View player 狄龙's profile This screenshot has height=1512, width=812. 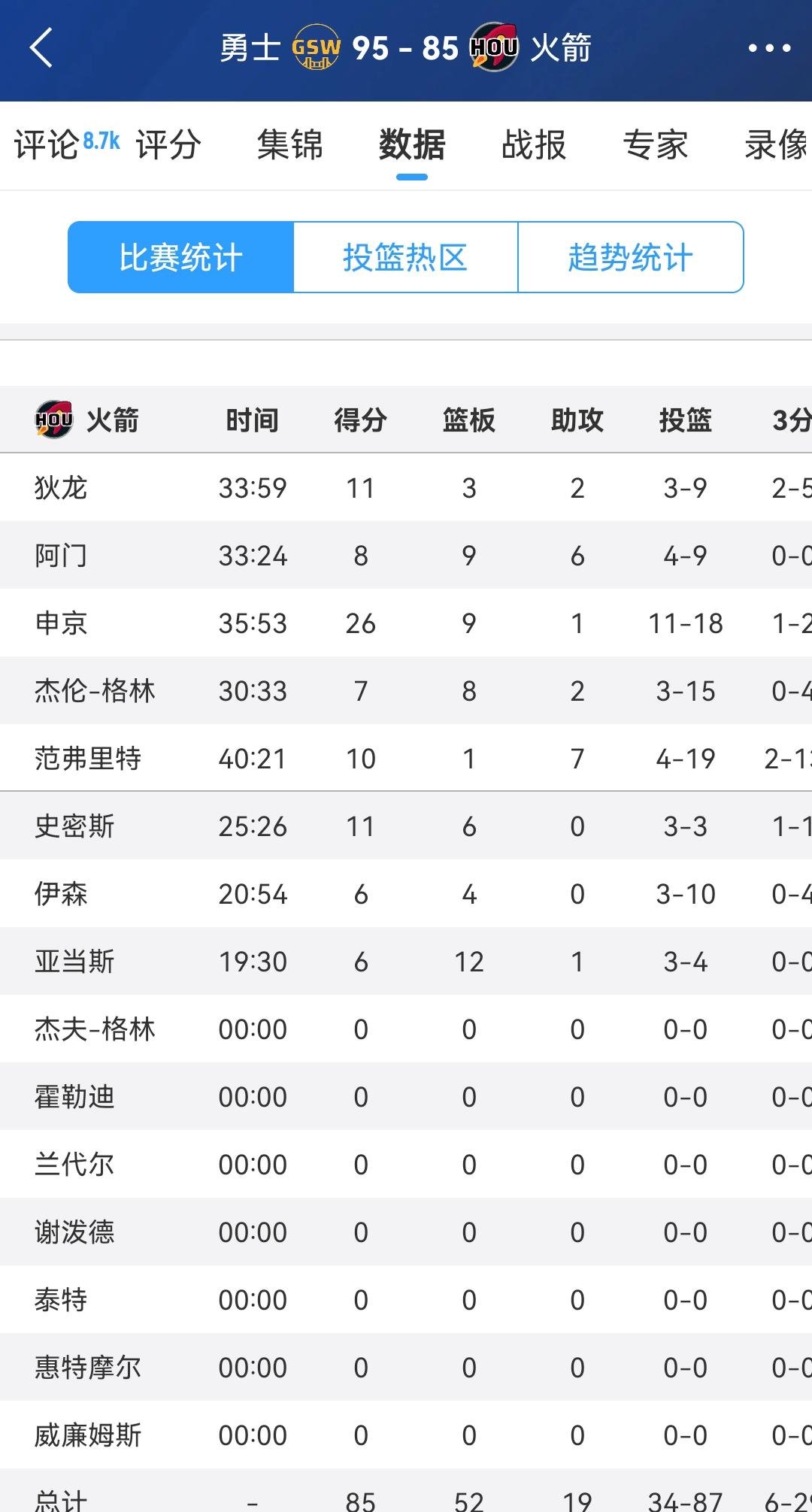click(x=61, y=488)
